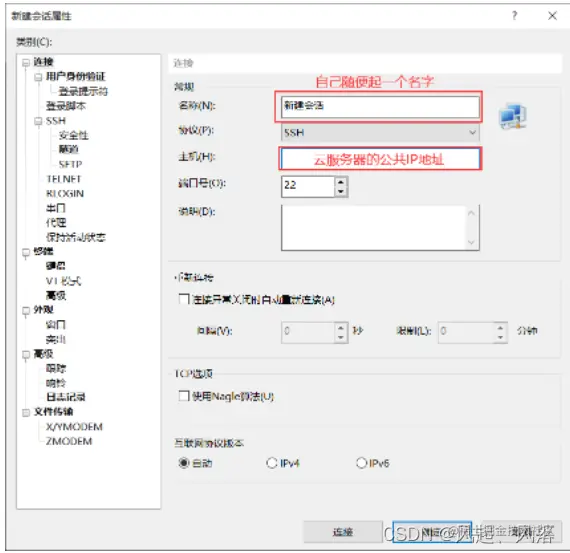The width and height of the screenshot is (570, 553).
Task: Click the 确定 button
Action: (x=432, y=532)
